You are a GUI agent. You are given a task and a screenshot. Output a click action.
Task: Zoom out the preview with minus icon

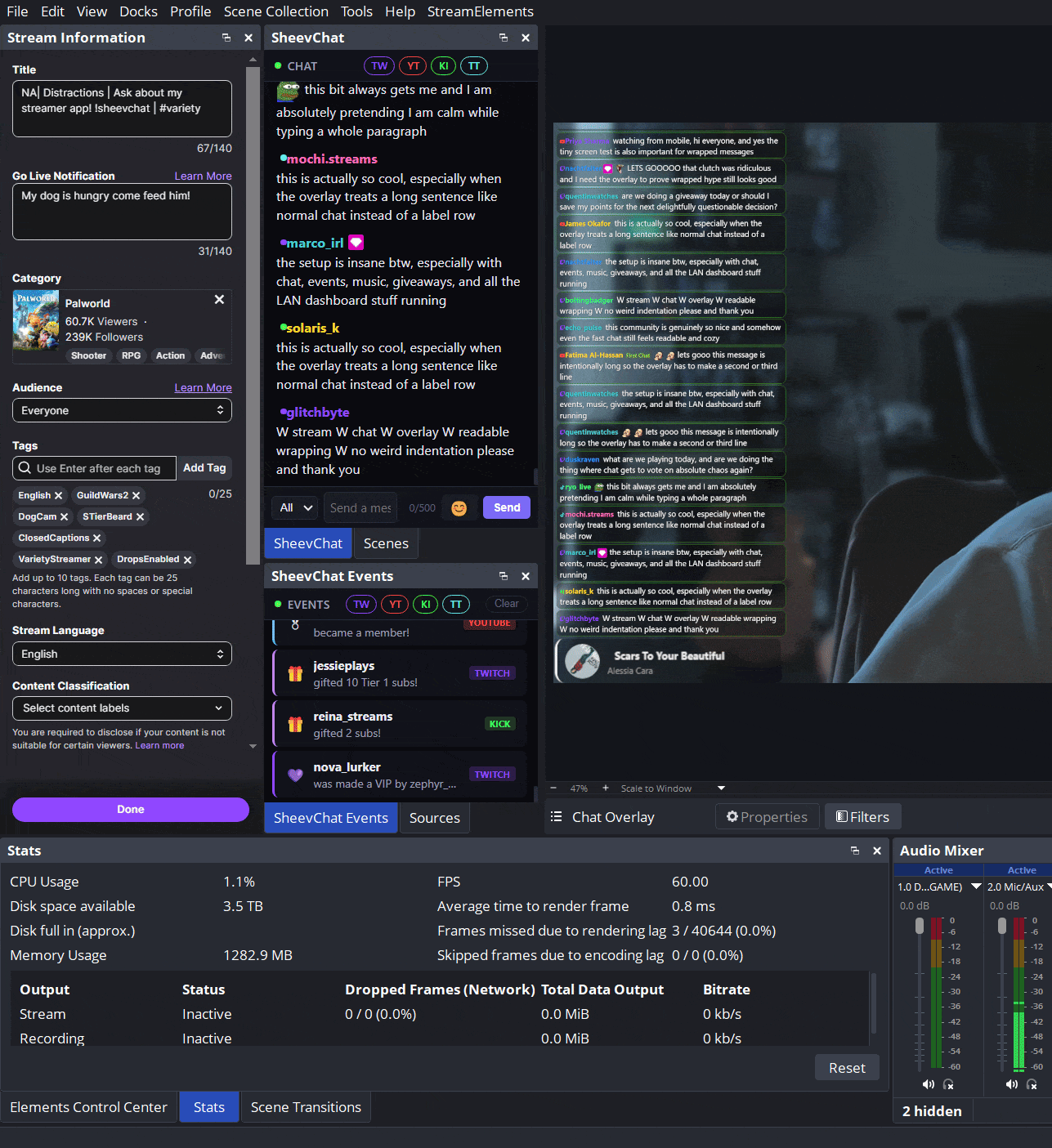[x=553, y=788]
